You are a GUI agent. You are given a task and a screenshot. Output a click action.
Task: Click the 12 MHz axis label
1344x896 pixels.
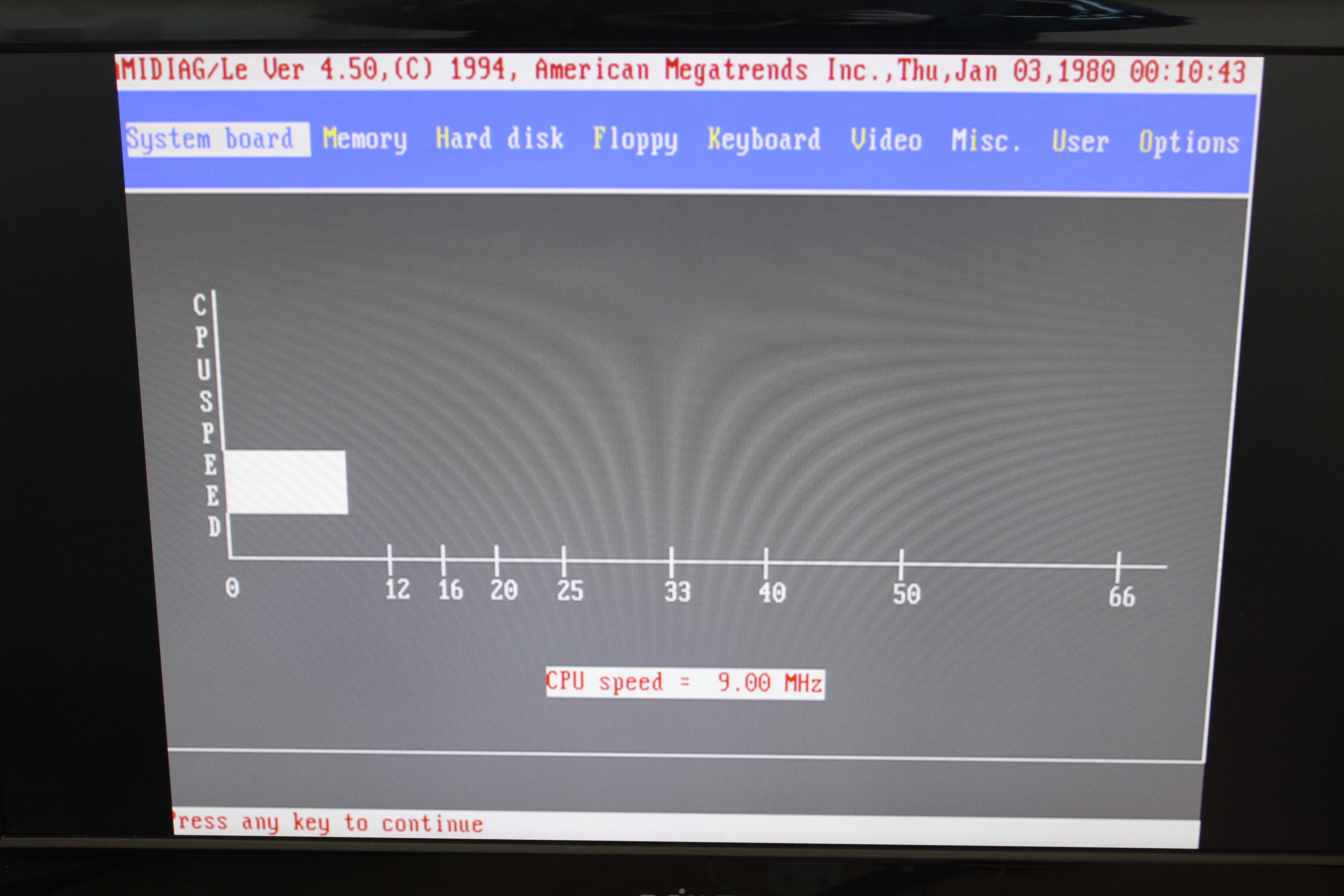pyautogui.click(x=397, y=589)
